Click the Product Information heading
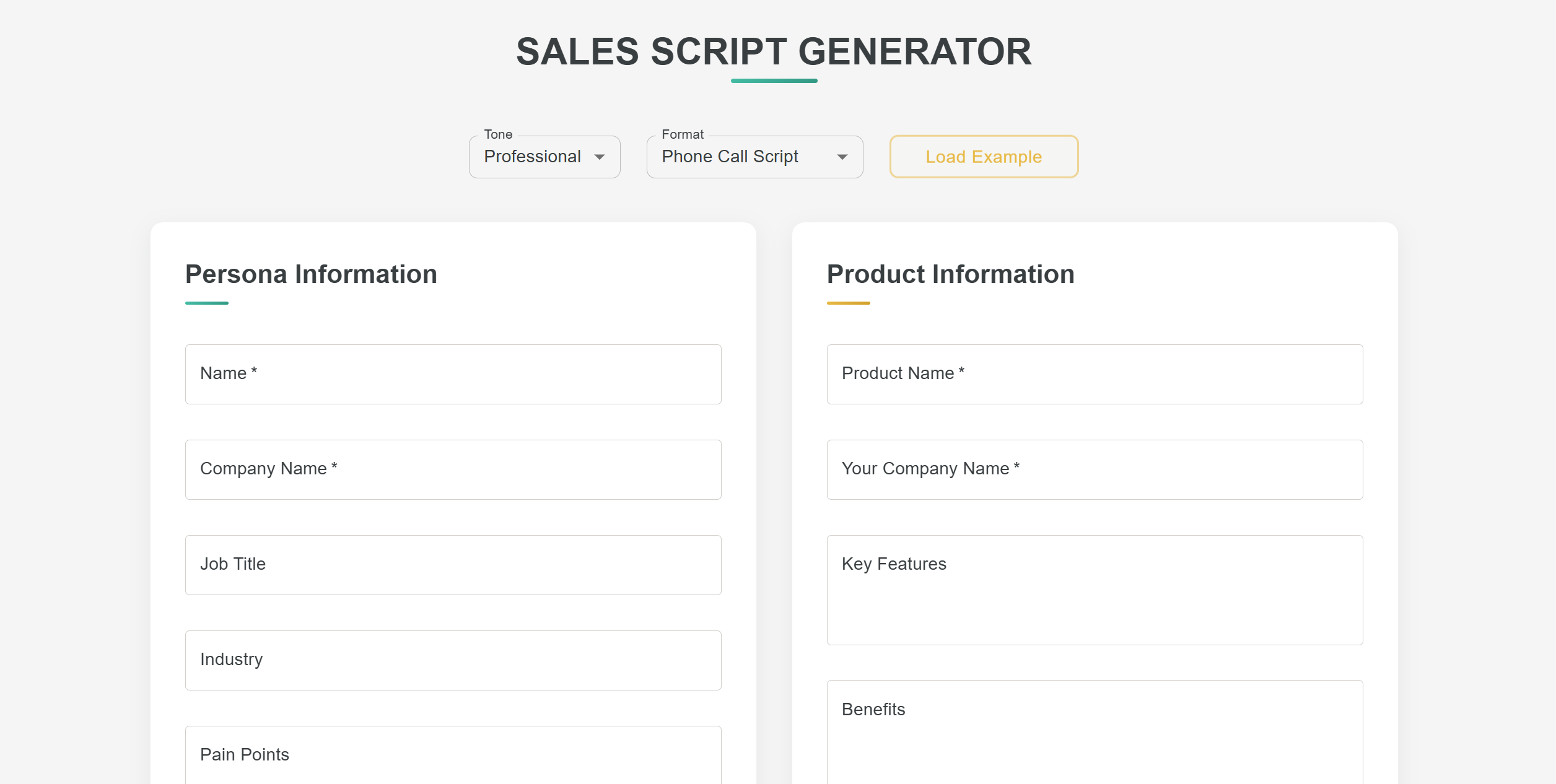1556x784 pixels. (950, 274)
